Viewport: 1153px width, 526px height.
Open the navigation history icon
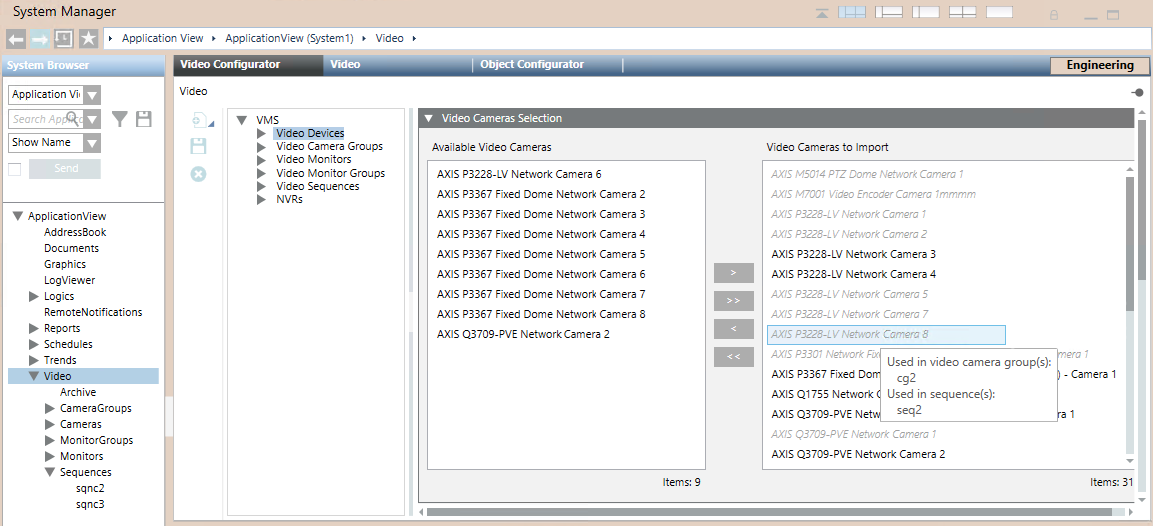64,38
